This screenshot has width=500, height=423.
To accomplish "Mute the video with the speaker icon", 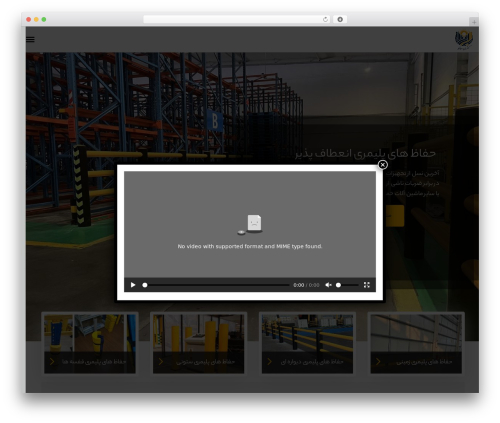I will 328,285.
